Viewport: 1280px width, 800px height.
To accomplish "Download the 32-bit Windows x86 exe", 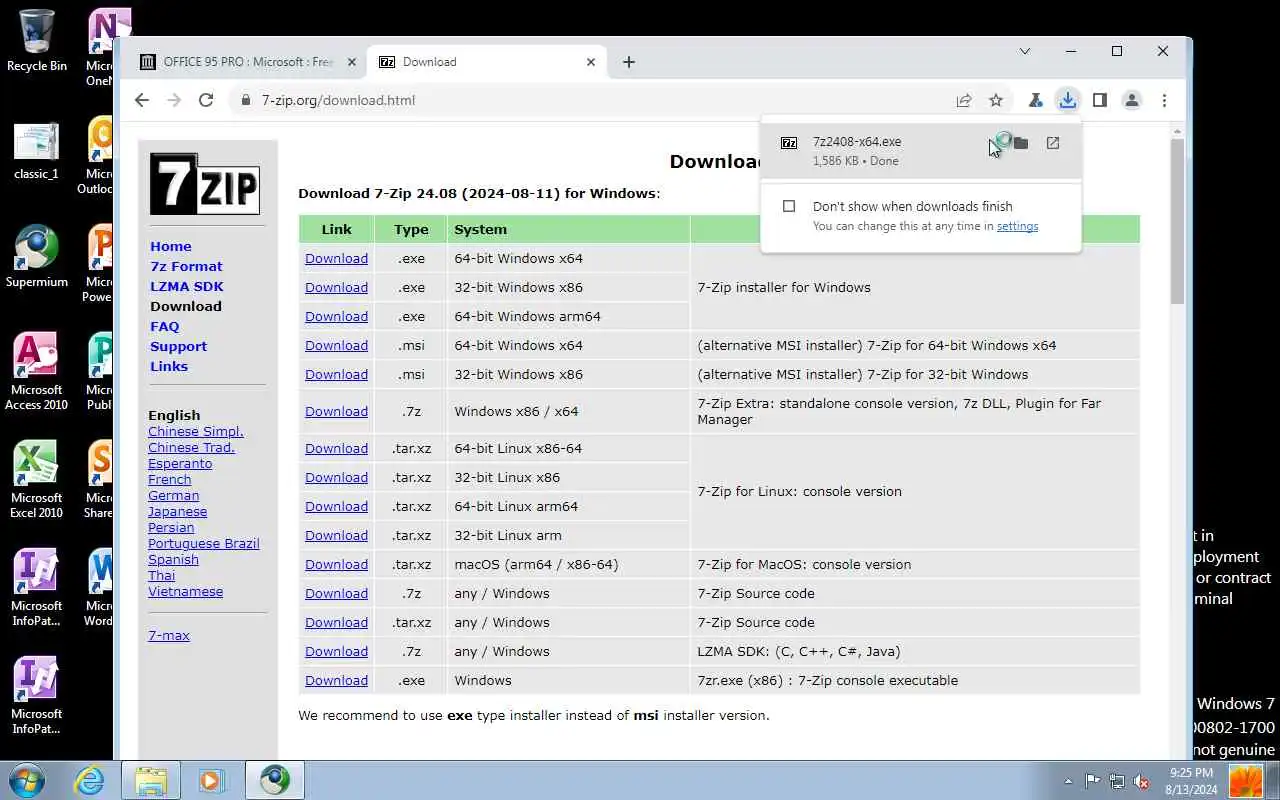I will (336, 287).
